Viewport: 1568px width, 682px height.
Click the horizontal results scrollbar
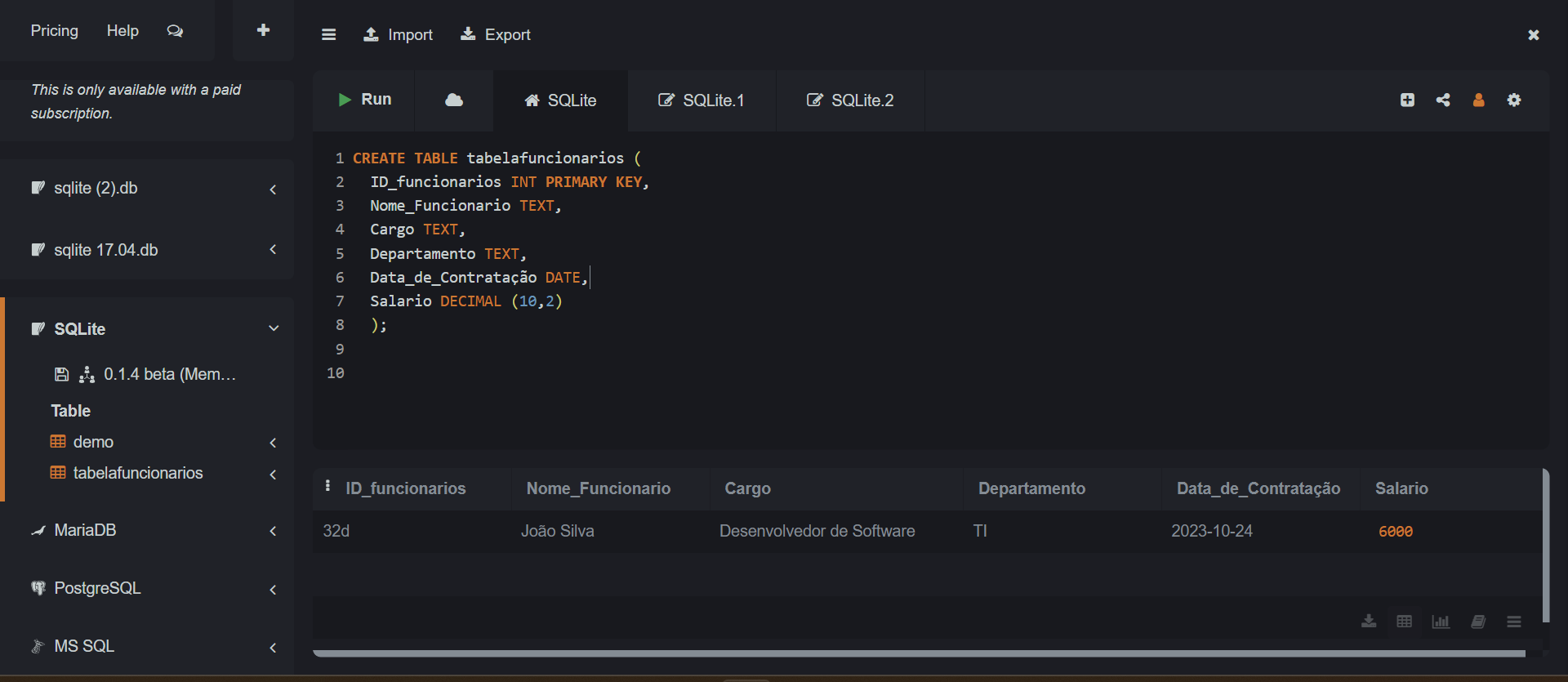(919, 653)
